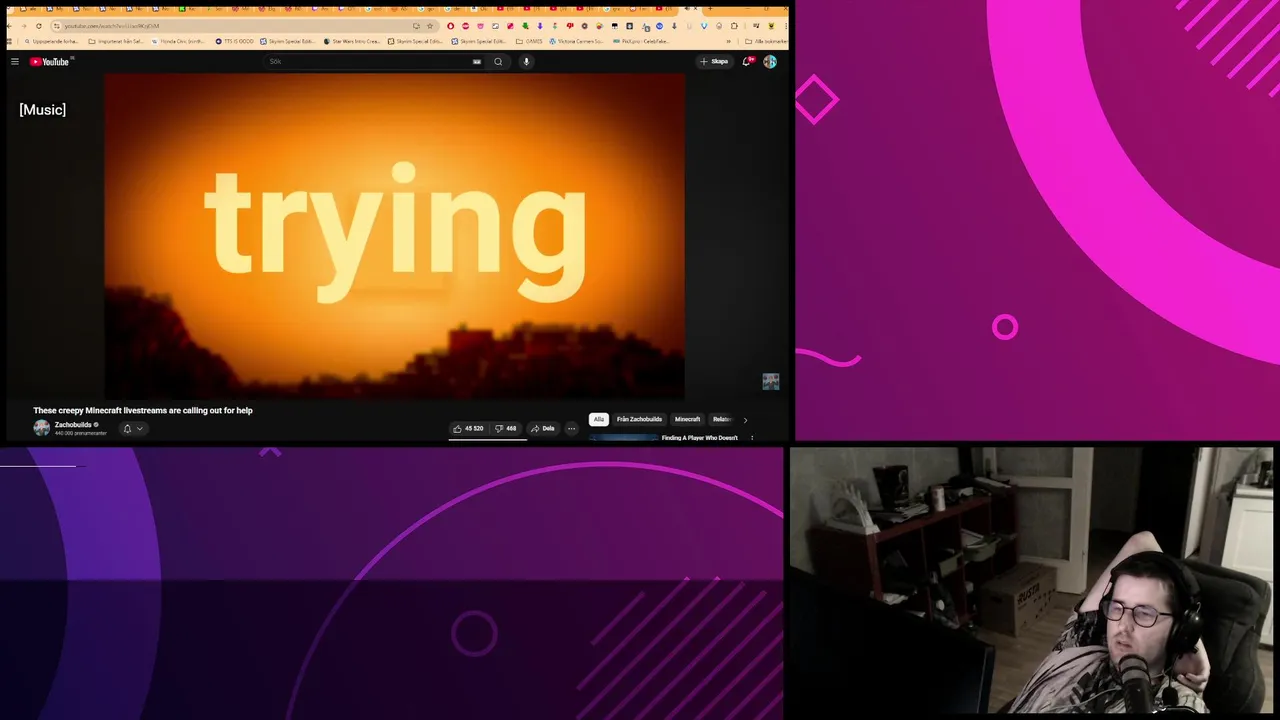Click the browser address bar URL

112,26
